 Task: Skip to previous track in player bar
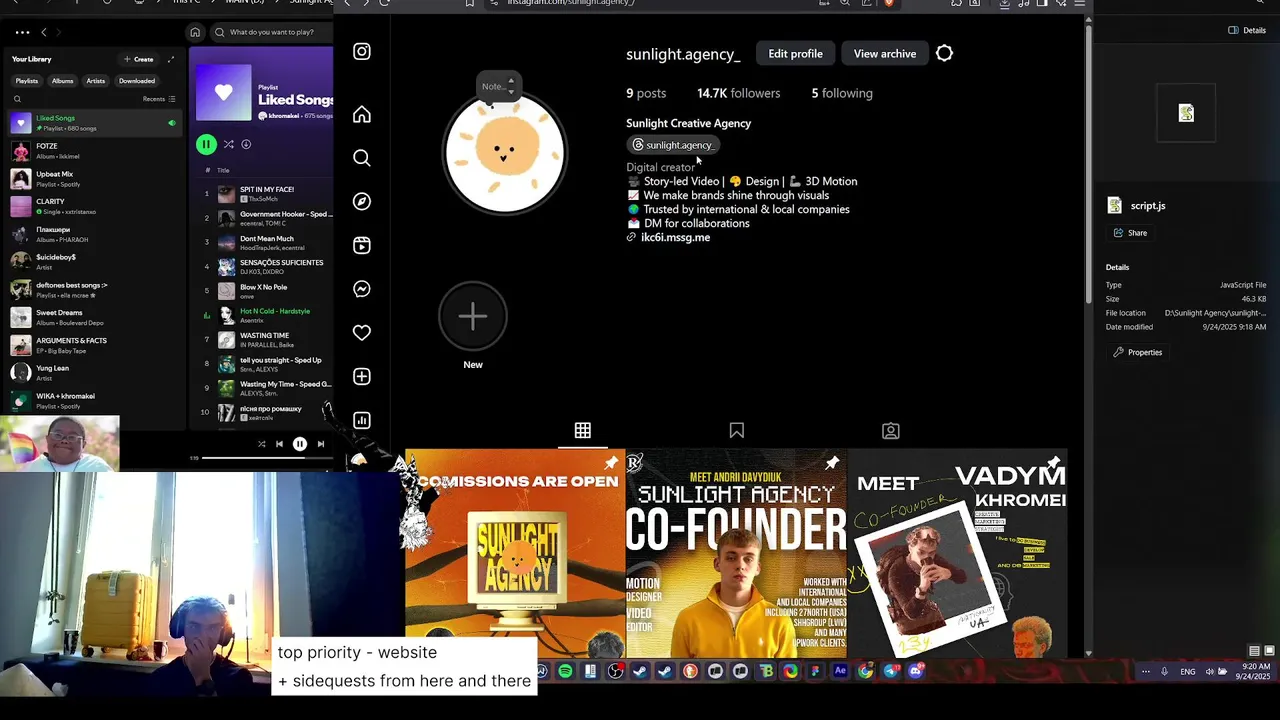point(279,444)
